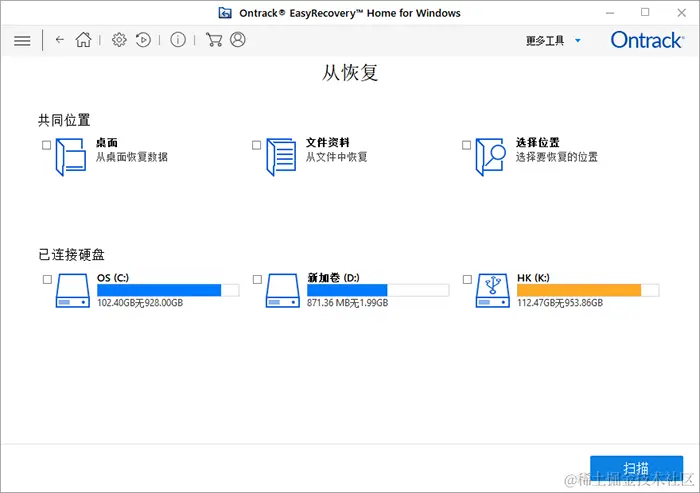Click the 从文件中恢复 description
This screenshot has height=493, width=700.
(x=337, y=157)
